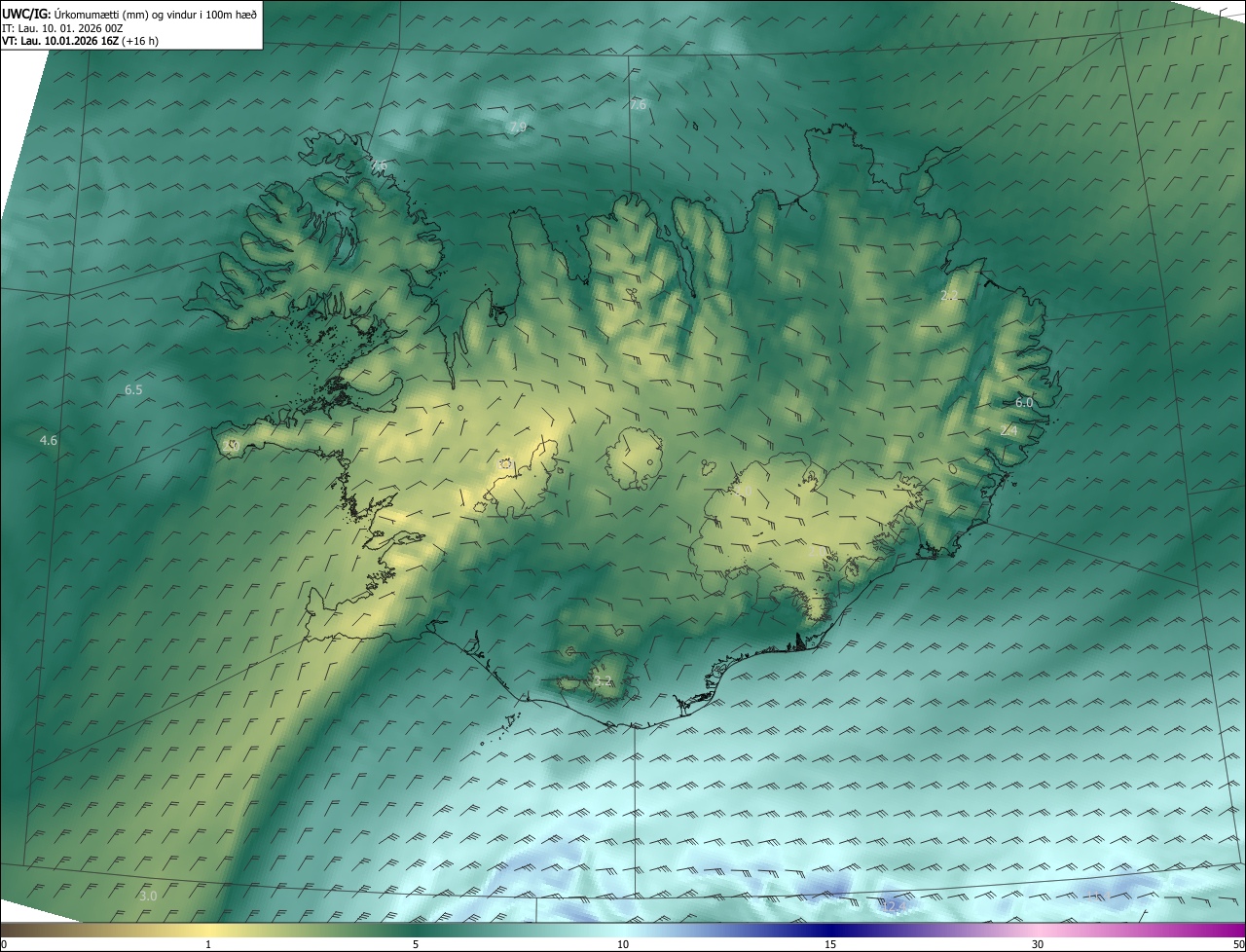Click the colorbar tick label 30
Viewport: 1246px width, 952px height.
(1038, 945)
